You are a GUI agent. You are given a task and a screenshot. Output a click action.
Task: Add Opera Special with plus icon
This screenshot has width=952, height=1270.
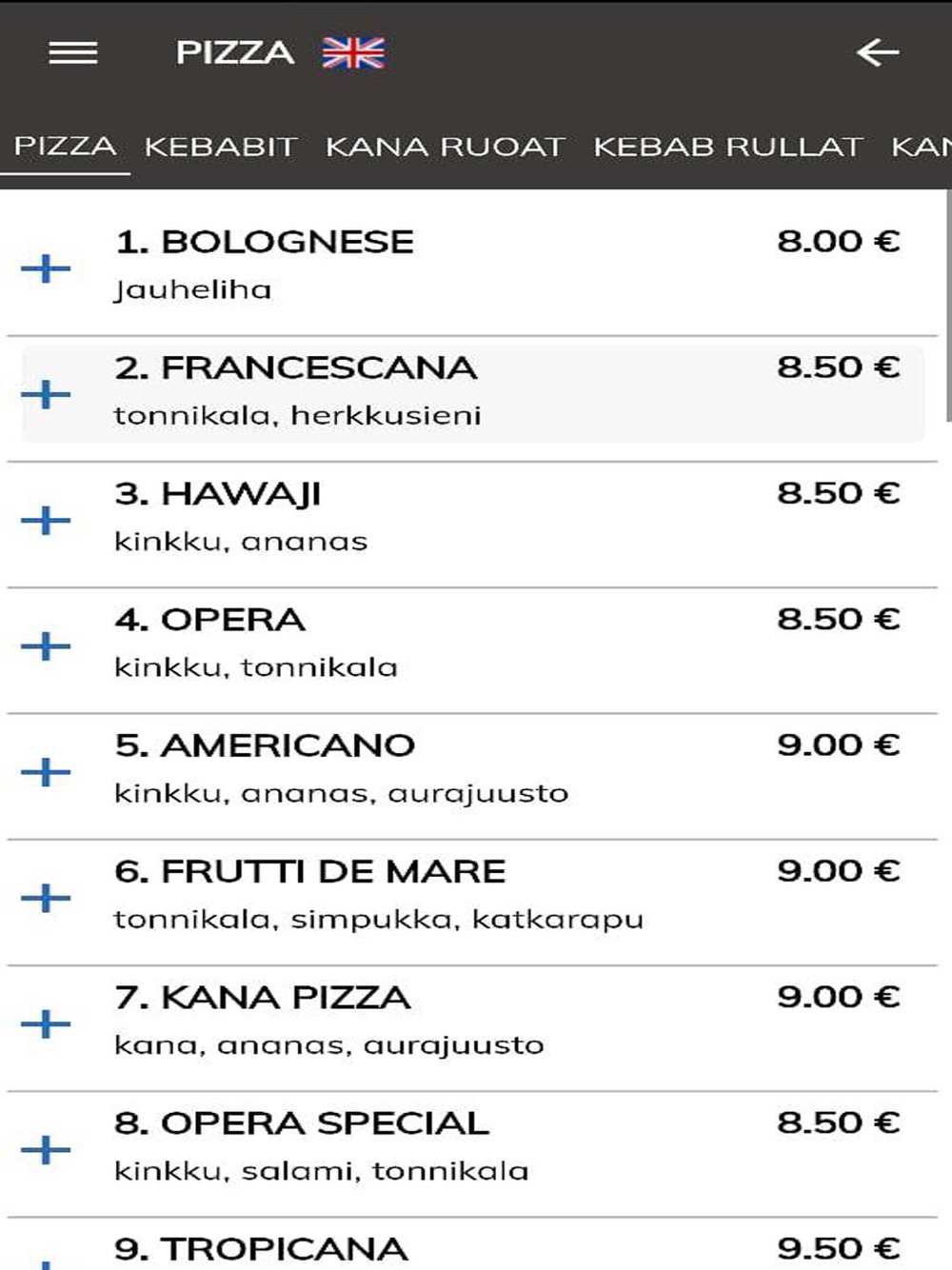(46, 1150)
